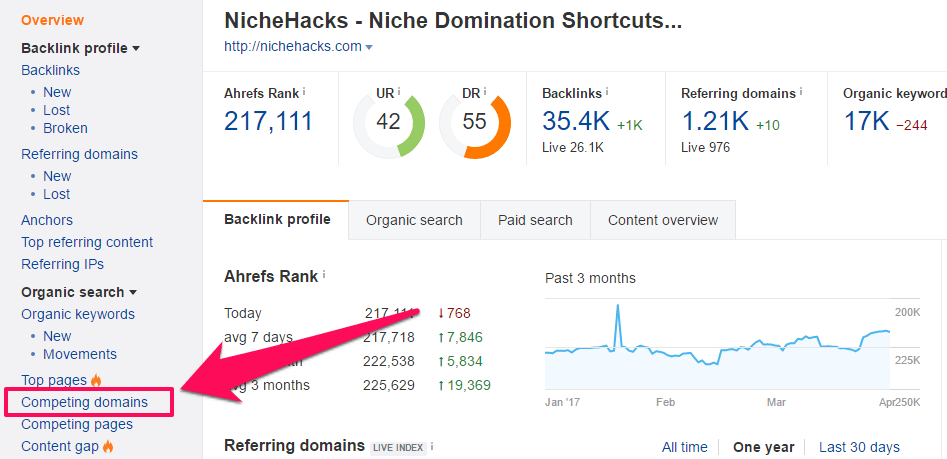The image size is (947, 459).
Task: Switch to the Paid search tab
Action: [x=535, y=220]
